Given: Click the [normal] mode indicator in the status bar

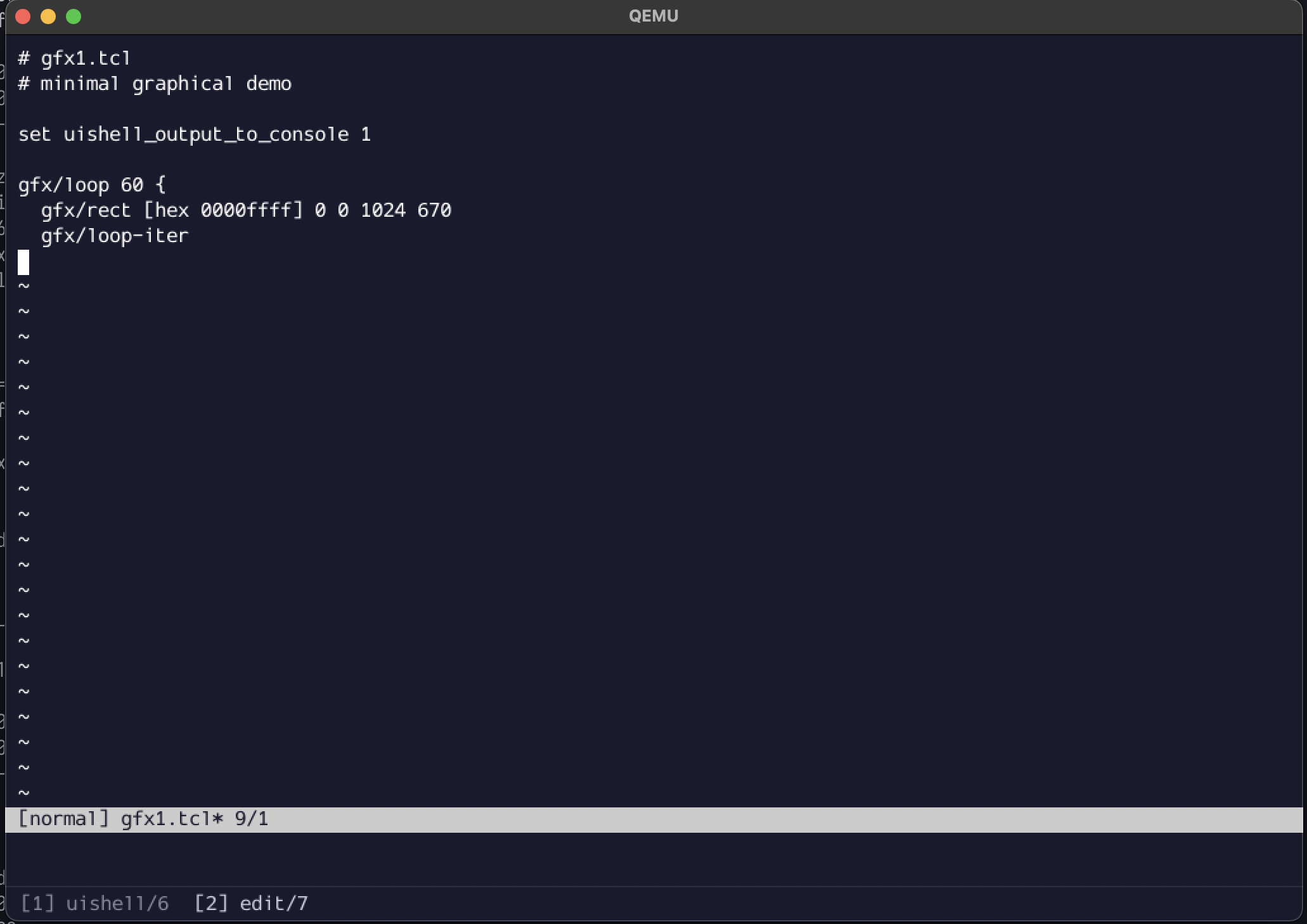Looking at the screenshot, I should pyautogui.click(x=63, y=819).
